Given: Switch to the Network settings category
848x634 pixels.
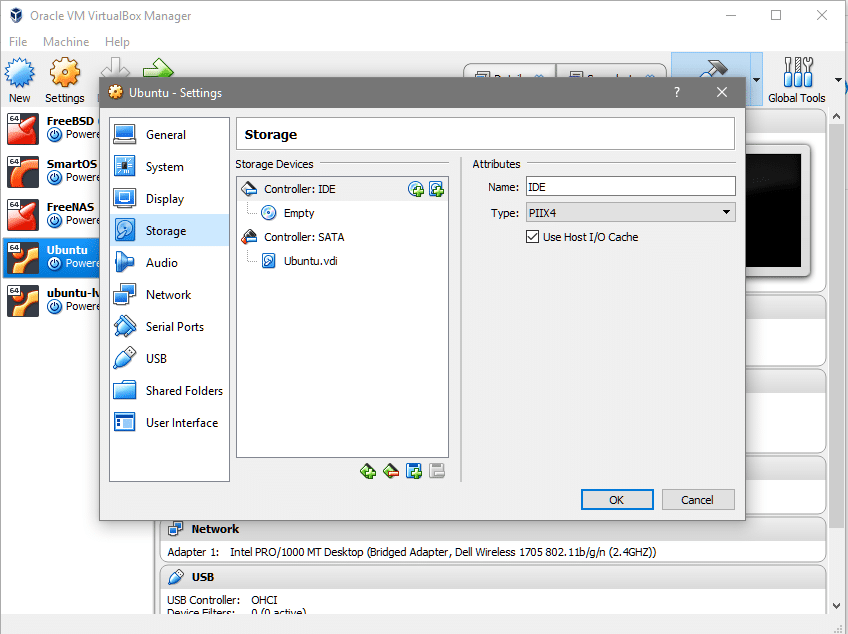Looking at the screenshot, I should pos(168,295).
